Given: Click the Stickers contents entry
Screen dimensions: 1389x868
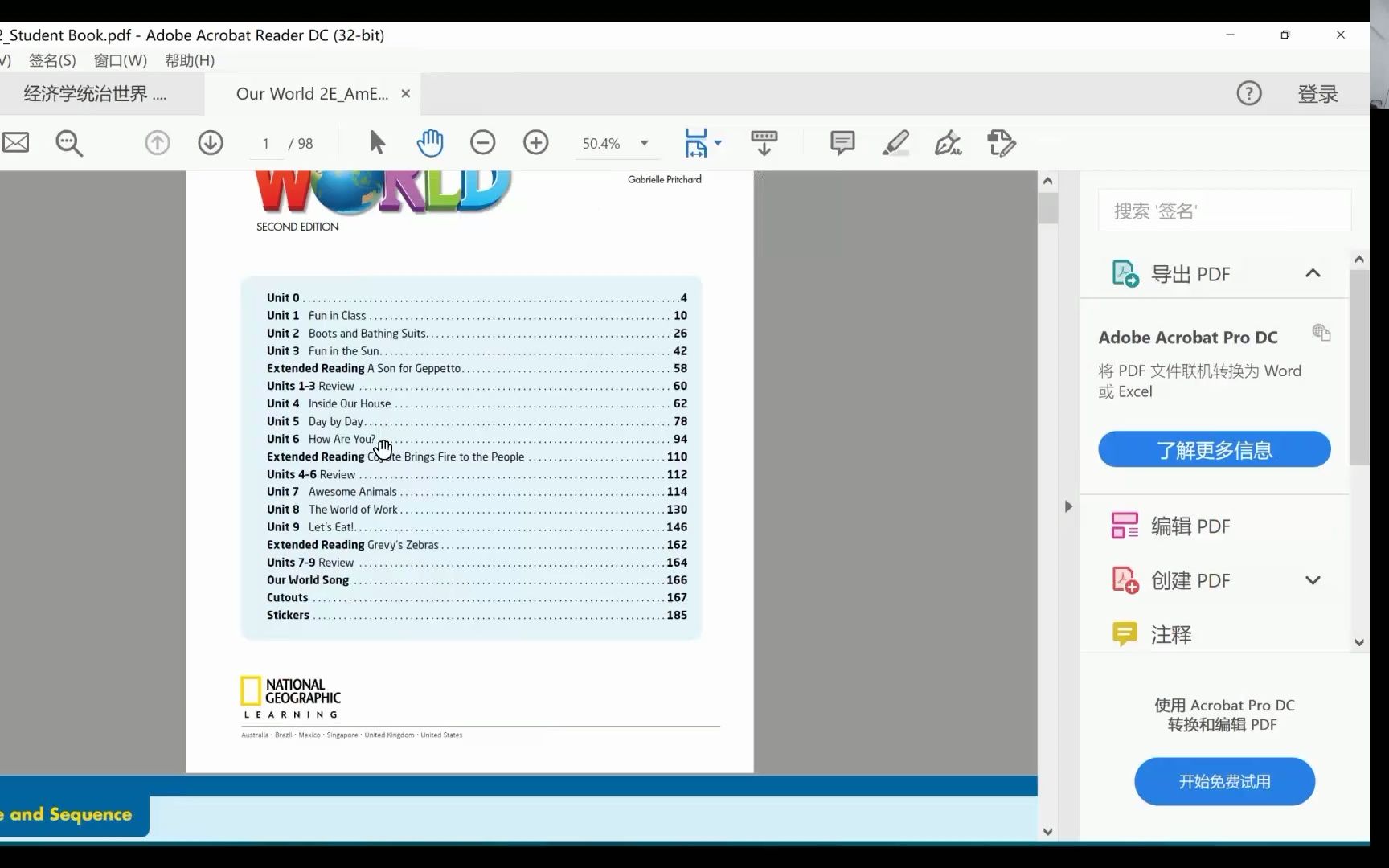Looking at the screenshot, I should pyautogui.click(x=477, y=616).
